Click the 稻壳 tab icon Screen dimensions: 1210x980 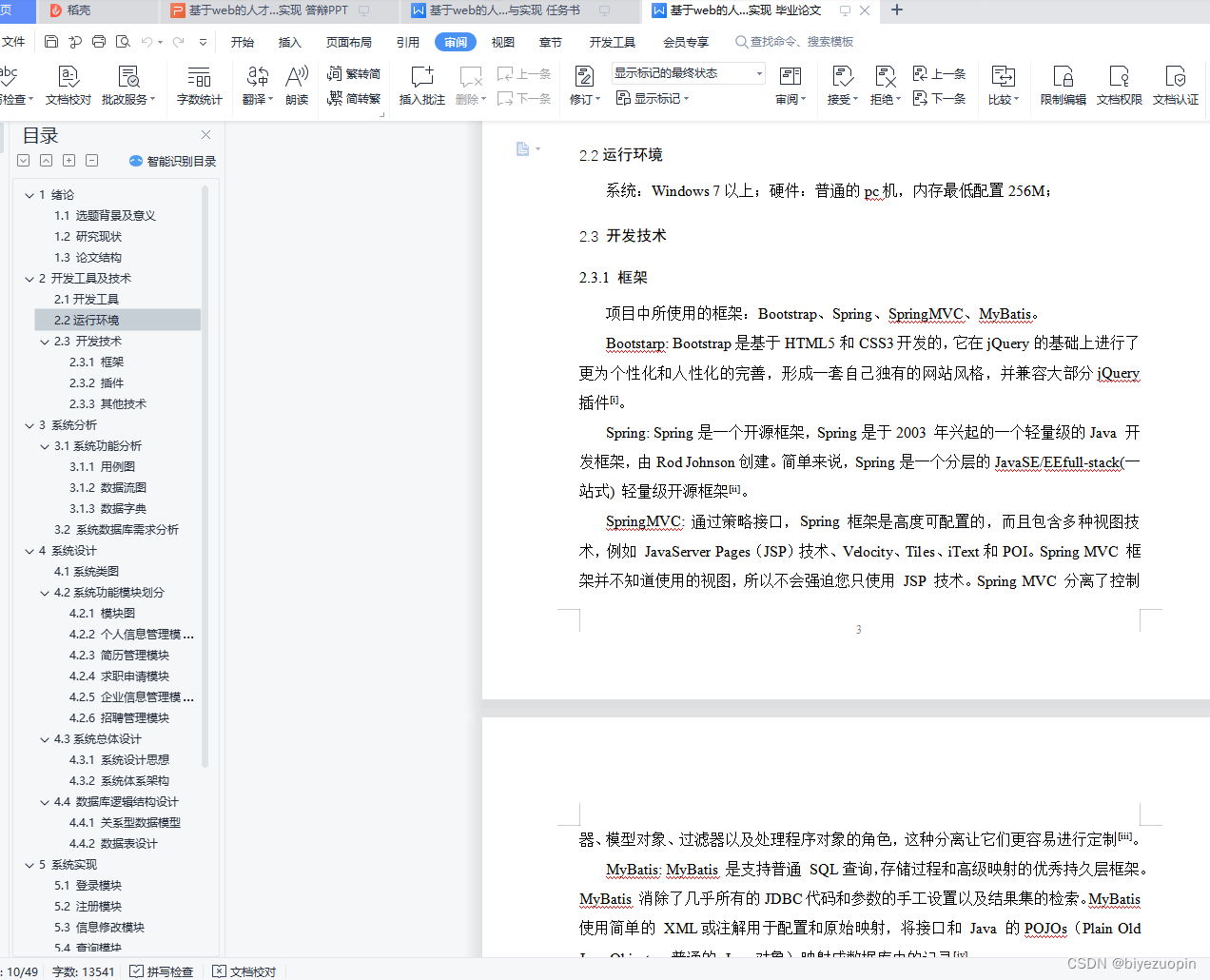click(x=55, y=10)
